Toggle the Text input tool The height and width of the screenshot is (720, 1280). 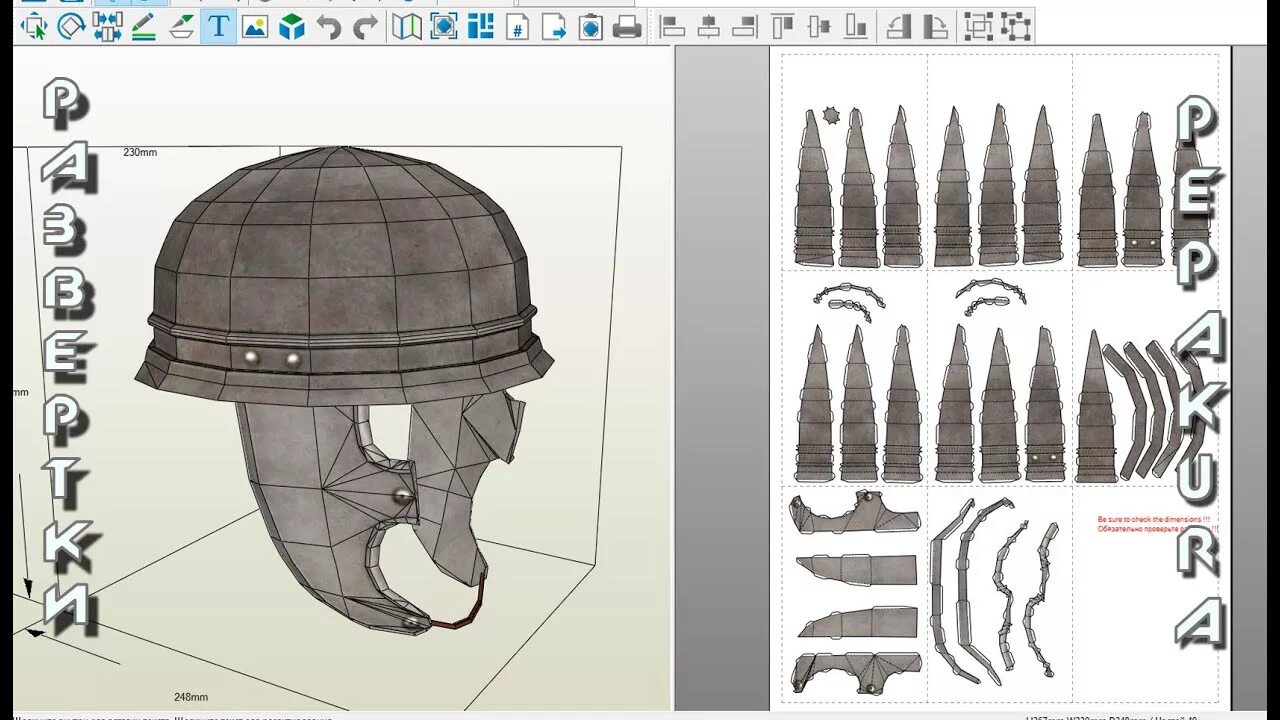coord(218,27)
